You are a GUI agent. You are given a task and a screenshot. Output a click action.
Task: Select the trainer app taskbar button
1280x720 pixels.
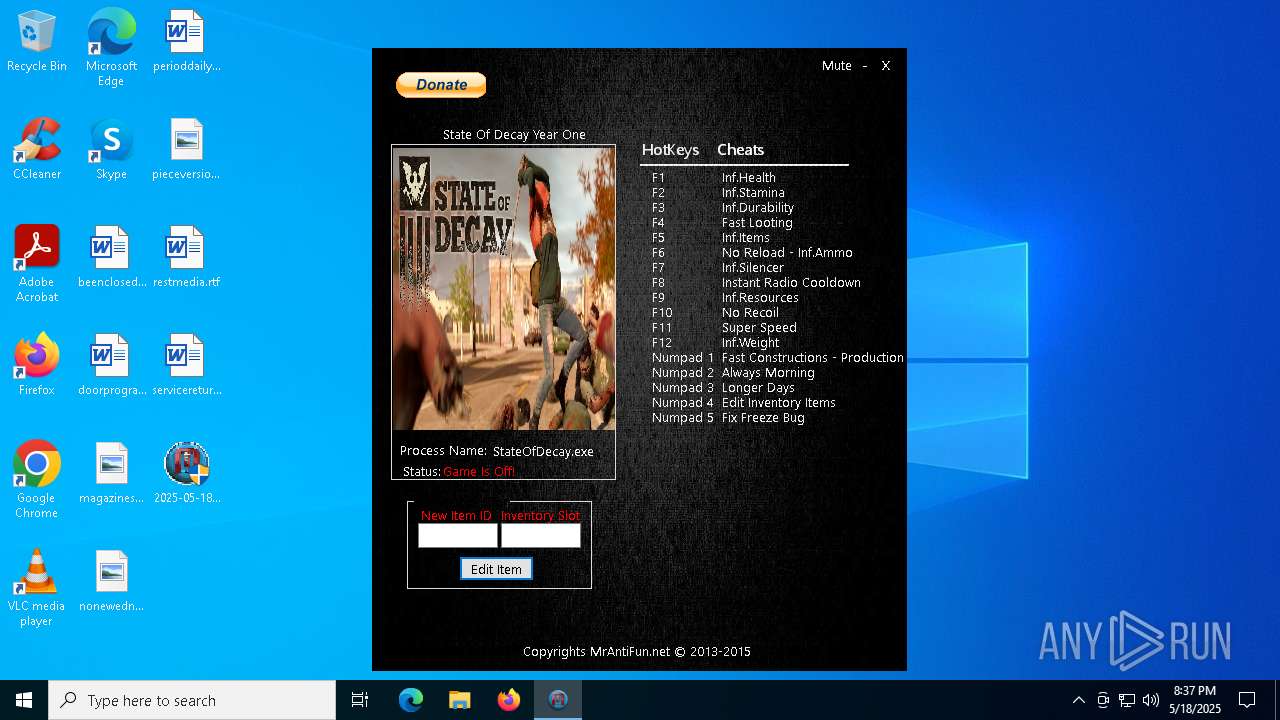[558, 700]
